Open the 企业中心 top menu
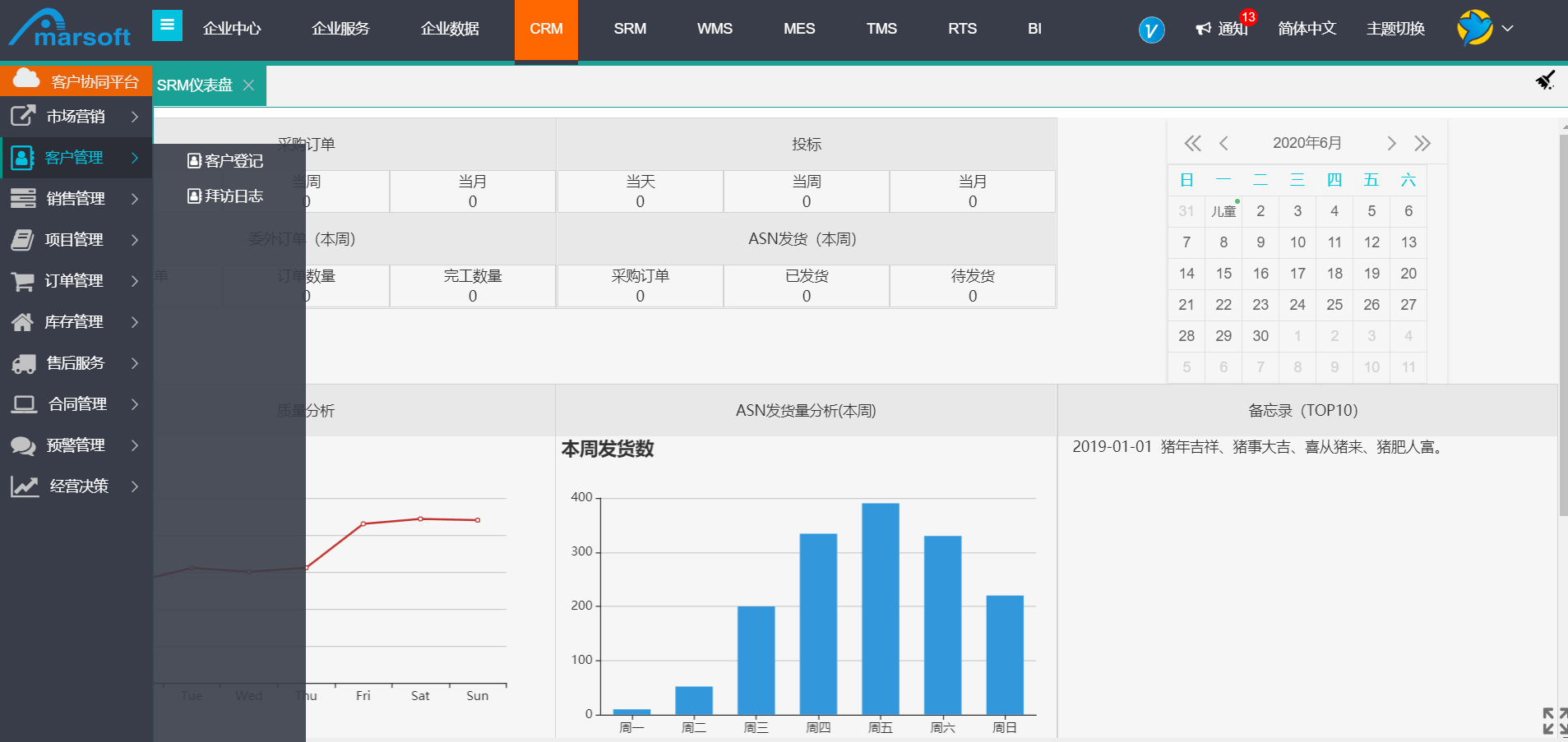This screenshot has width=1568, height=742. (x=232, y=29)
